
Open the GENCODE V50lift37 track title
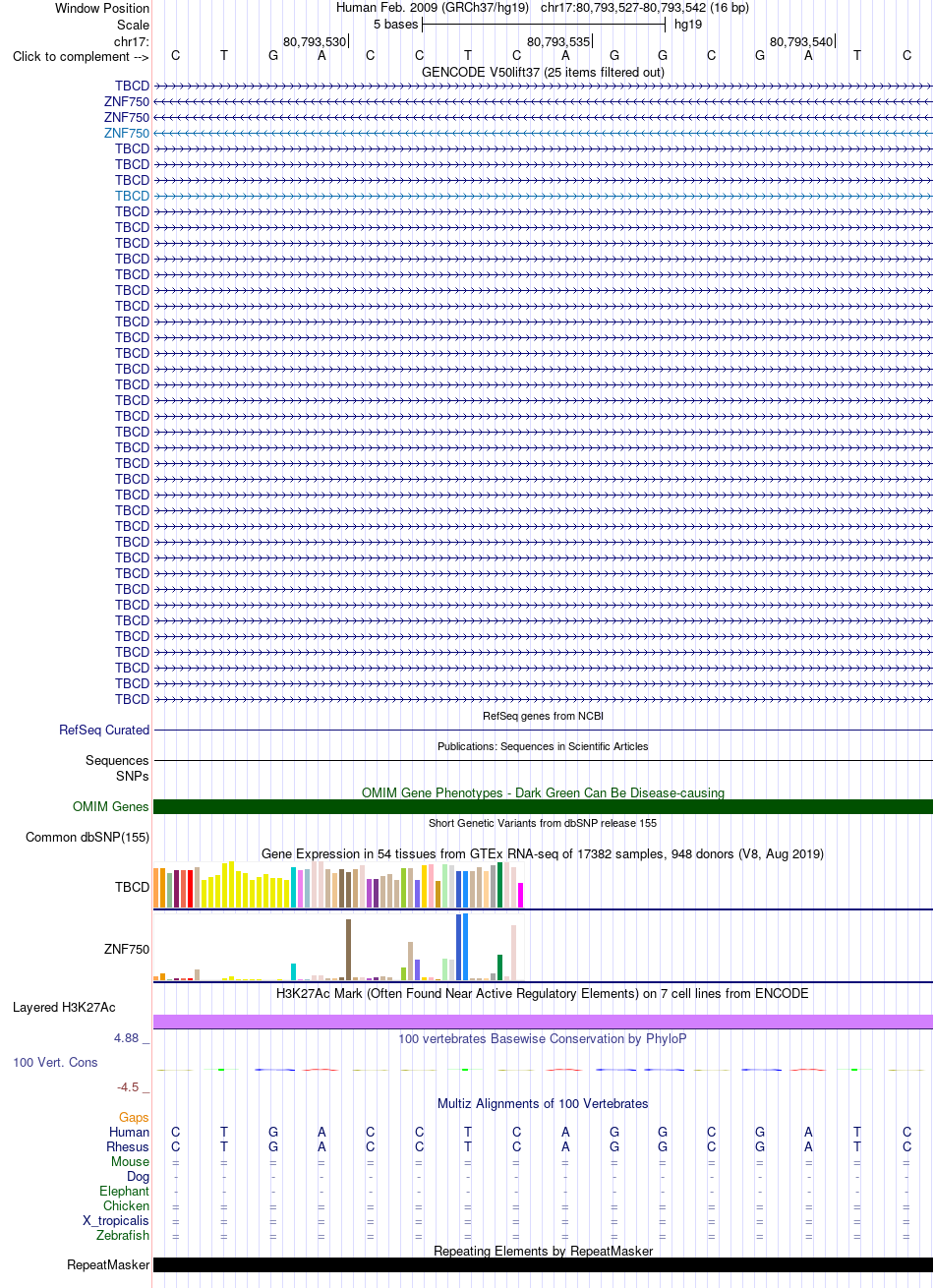click(543, 72)
